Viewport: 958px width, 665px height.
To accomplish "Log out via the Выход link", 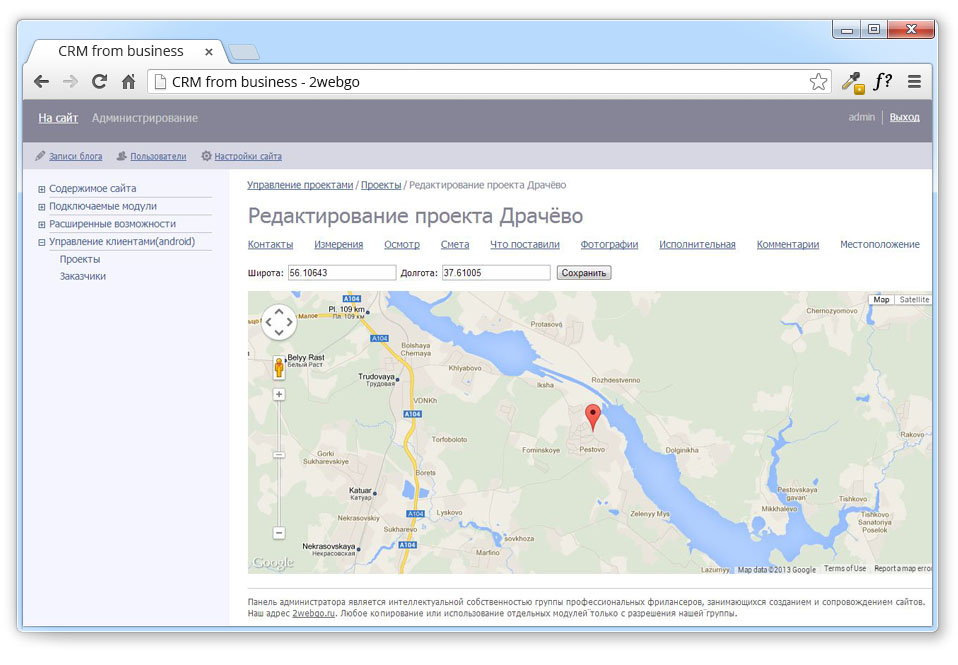I will coord(904,117).
